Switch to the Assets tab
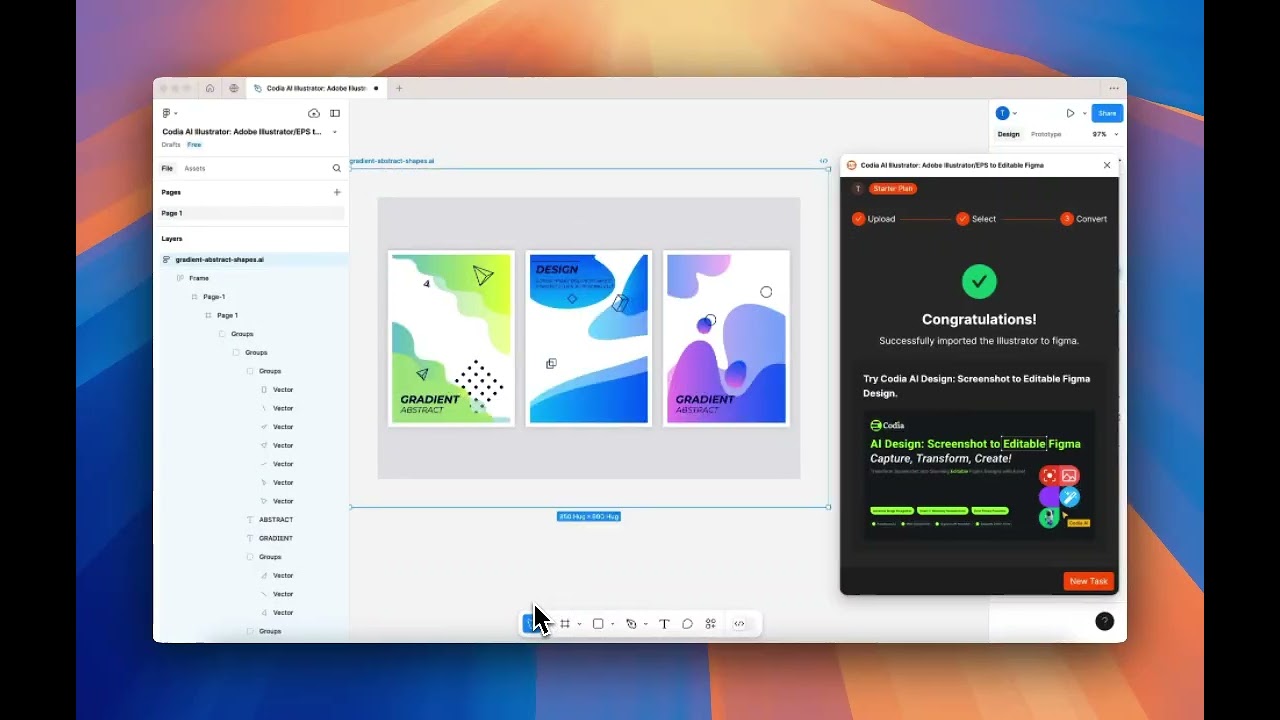The width and height of the screenshot is (1280, 720). coord(195,168)
